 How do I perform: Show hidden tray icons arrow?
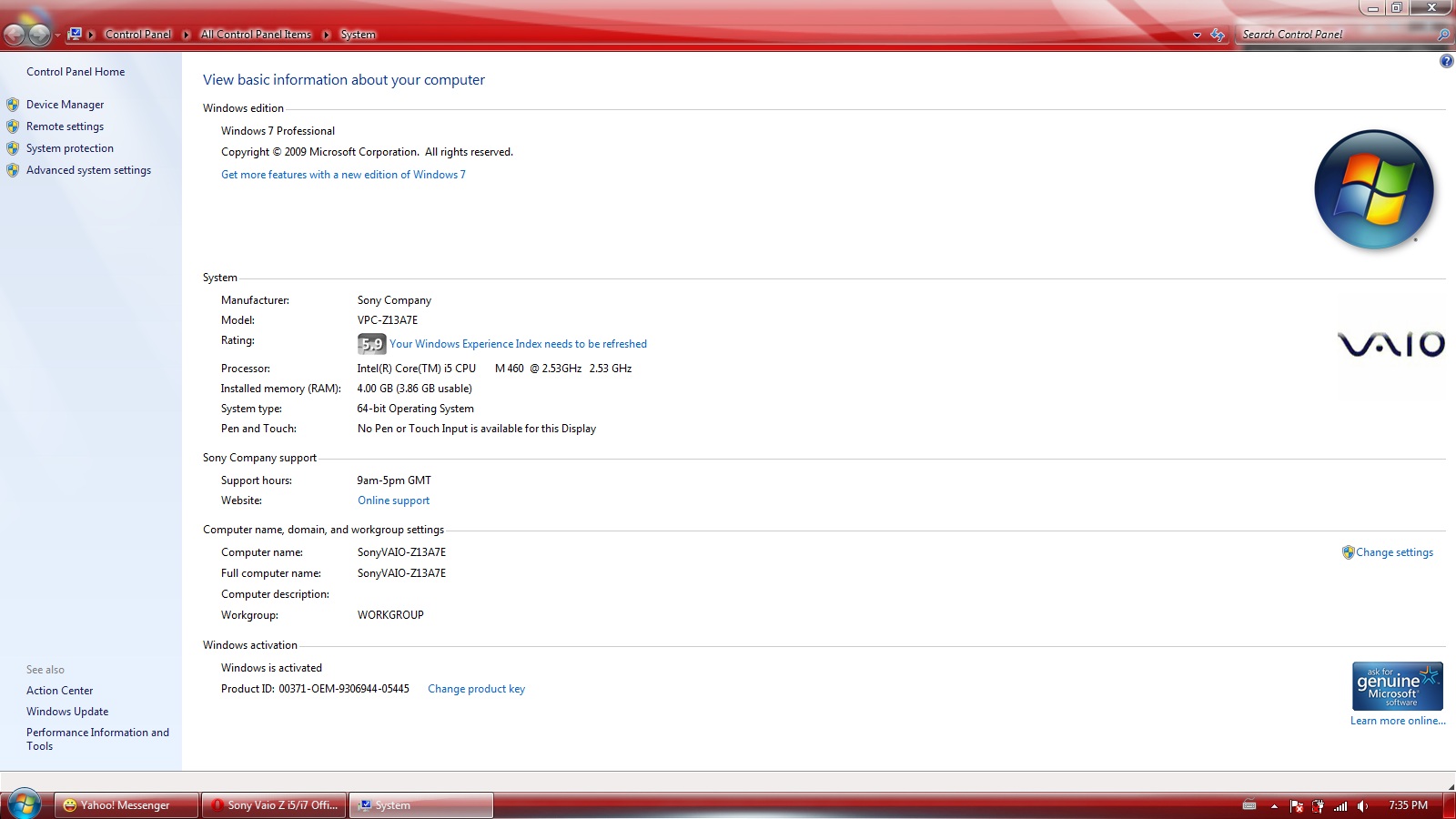[x=1274, y=806]
